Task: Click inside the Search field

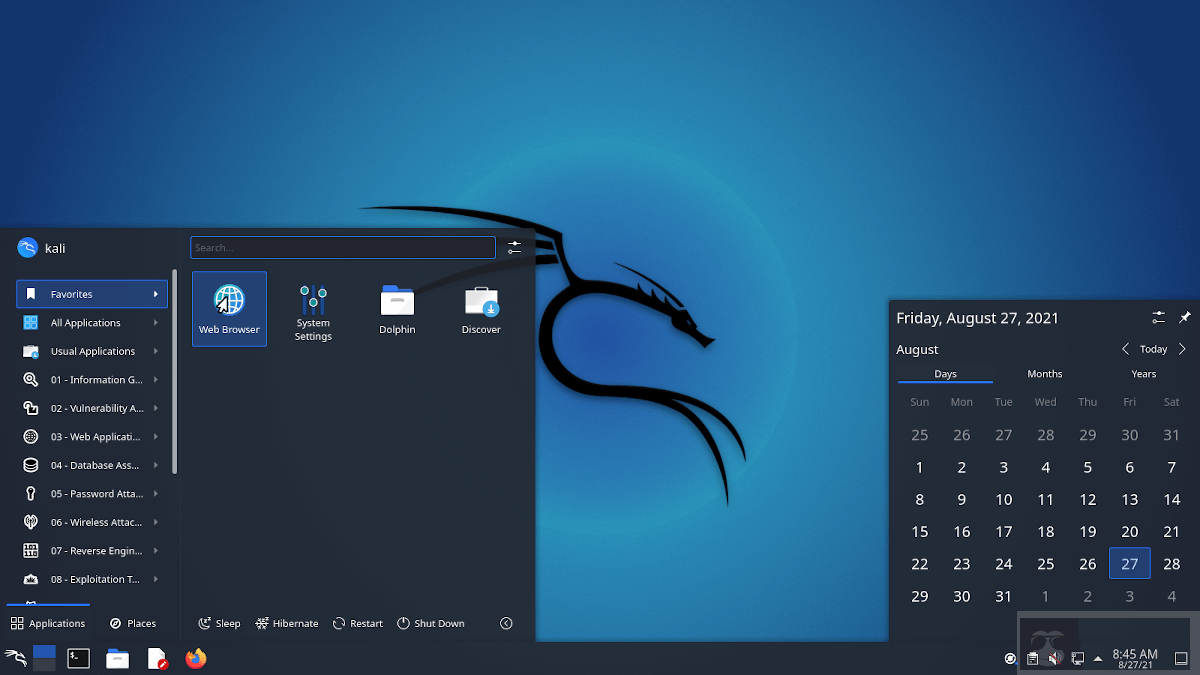Action: click(342, 247)
